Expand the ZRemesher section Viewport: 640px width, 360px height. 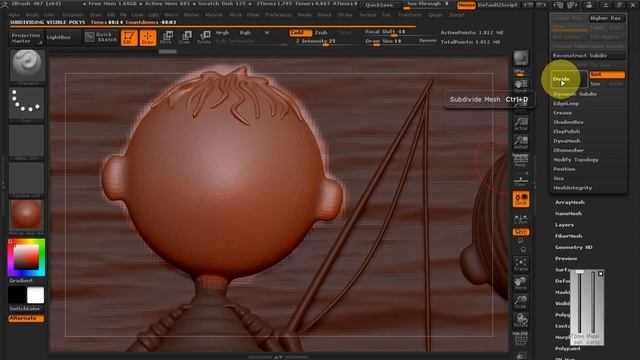pos(569,151)
